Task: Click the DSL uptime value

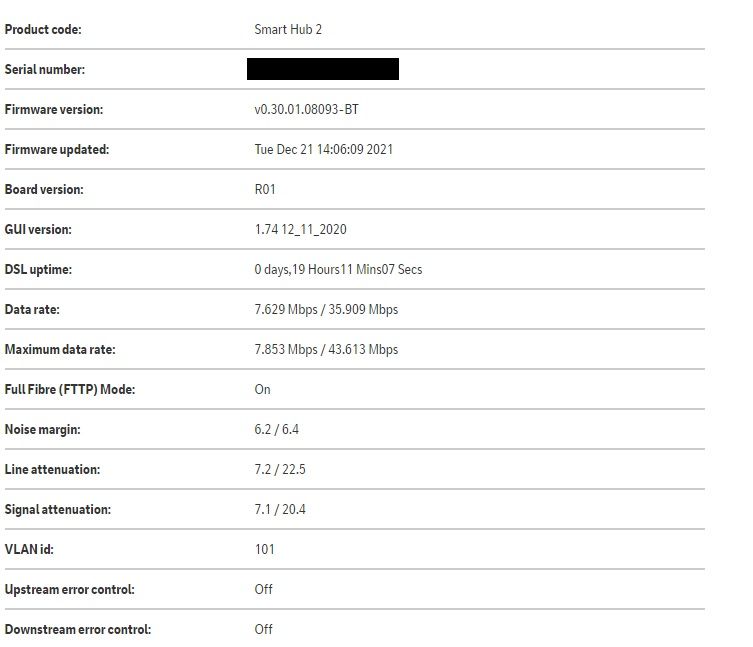Action: 338,270
